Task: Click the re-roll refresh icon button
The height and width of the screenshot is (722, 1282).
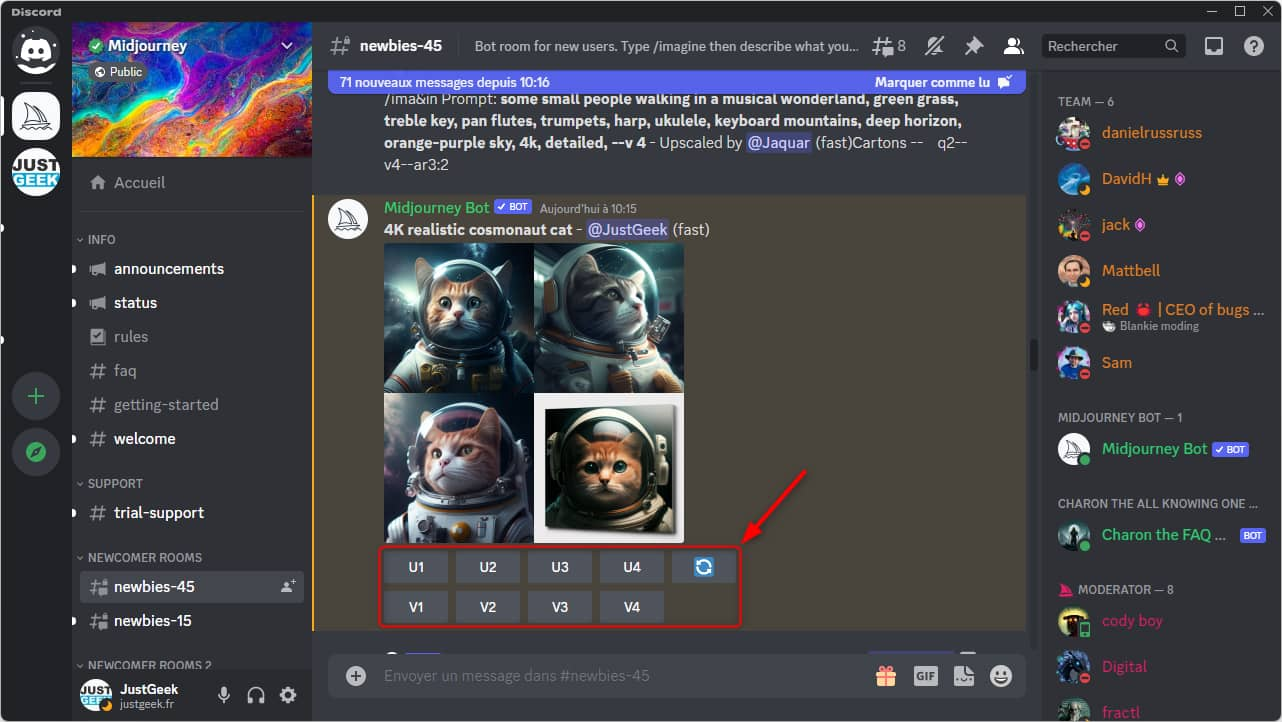Action: point(703,567)
